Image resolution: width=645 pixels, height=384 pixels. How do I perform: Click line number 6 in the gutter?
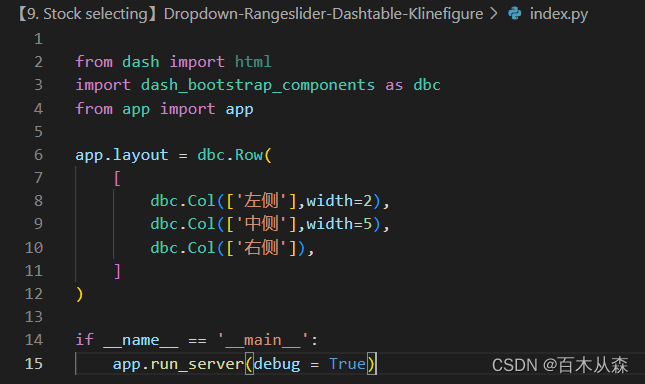click(38, 155)
